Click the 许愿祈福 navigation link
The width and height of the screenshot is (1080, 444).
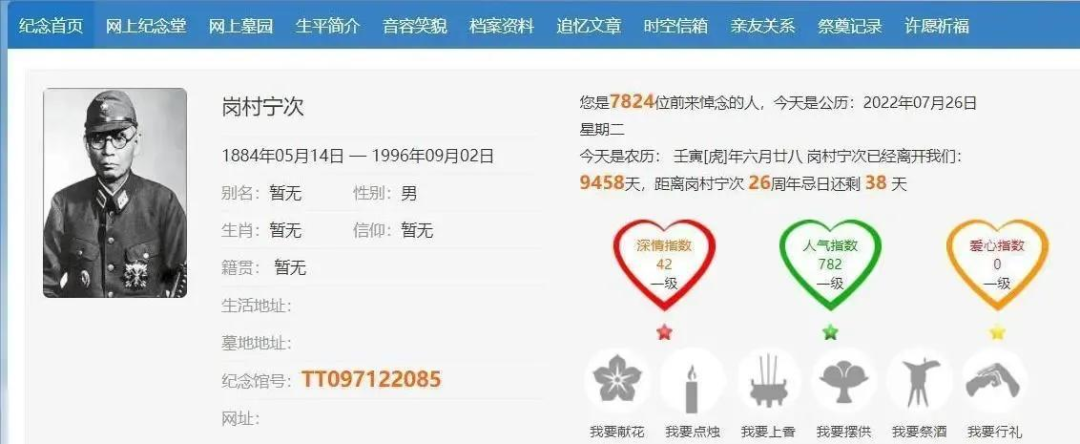(937, 26)
